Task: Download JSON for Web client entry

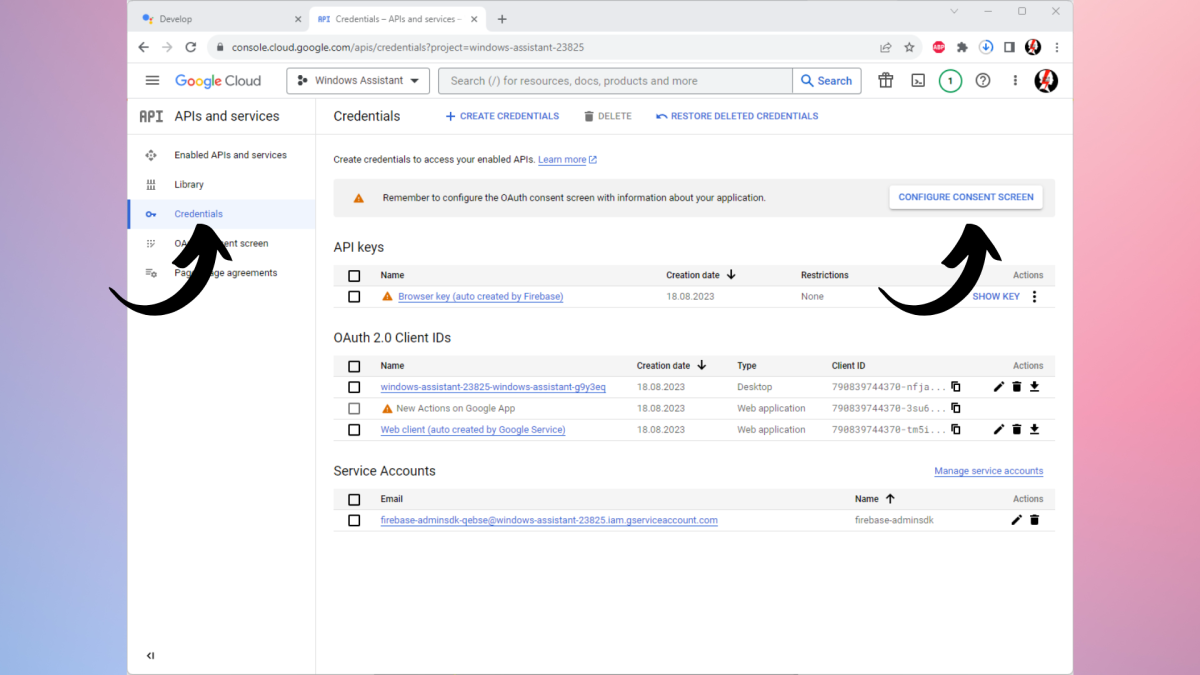Action: tap(1034, 429)
